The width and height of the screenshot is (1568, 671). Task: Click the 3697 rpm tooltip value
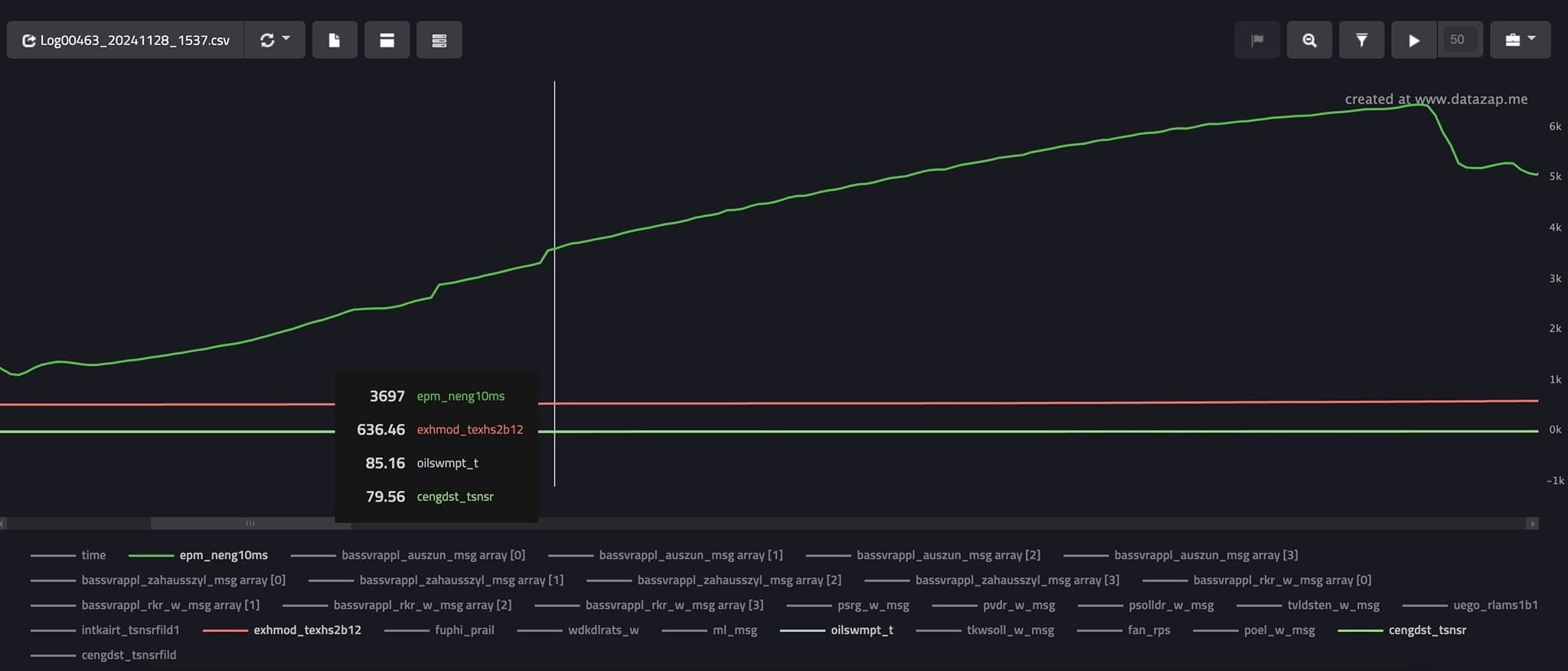387,396
